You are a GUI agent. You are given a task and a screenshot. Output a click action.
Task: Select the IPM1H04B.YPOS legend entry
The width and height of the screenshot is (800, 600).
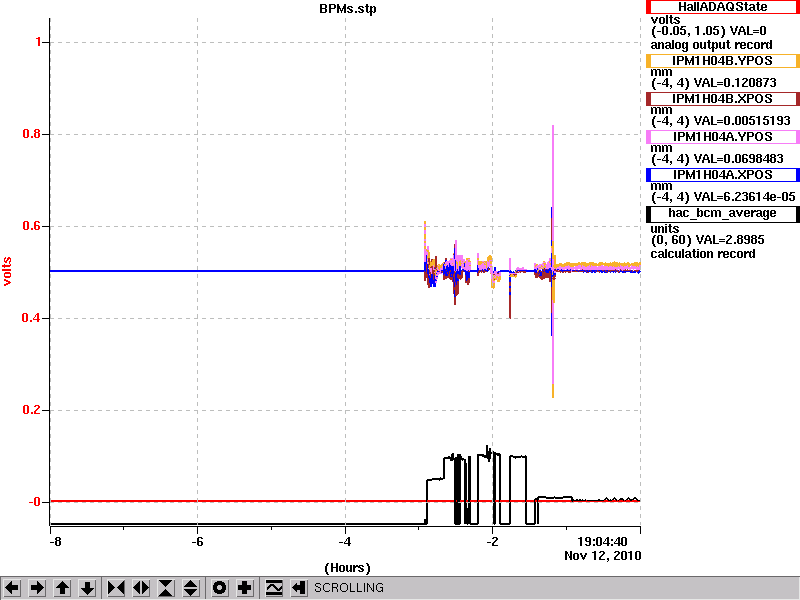tap(722, 61)
